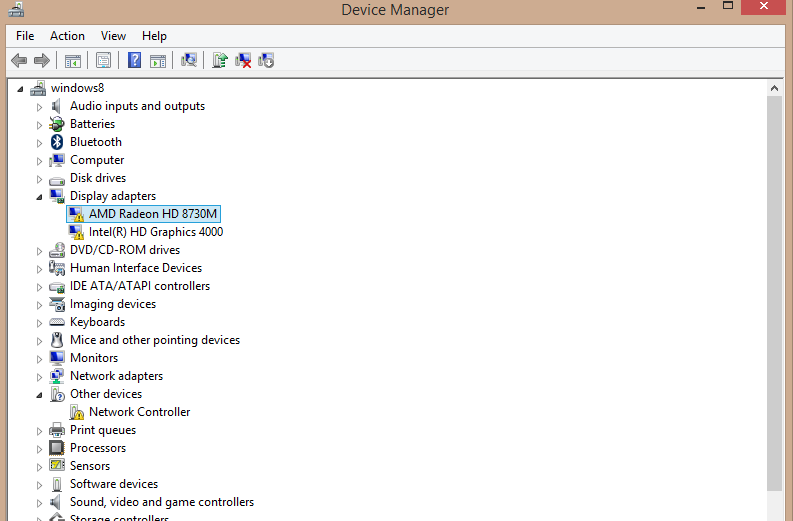
Task: Click the Imaging devices camera icon
Action: [x=57, y=304]
